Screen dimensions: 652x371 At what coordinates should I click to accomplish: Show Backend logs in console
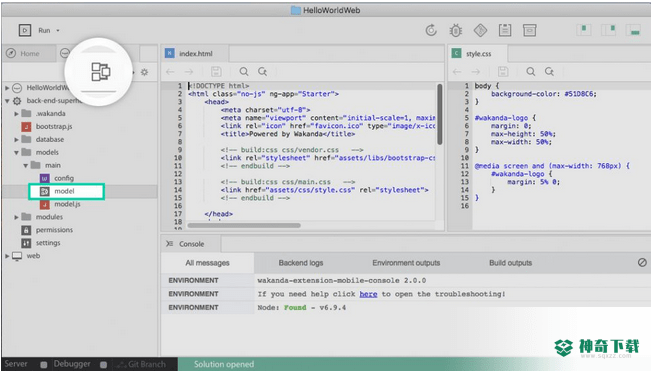[301, 263]
